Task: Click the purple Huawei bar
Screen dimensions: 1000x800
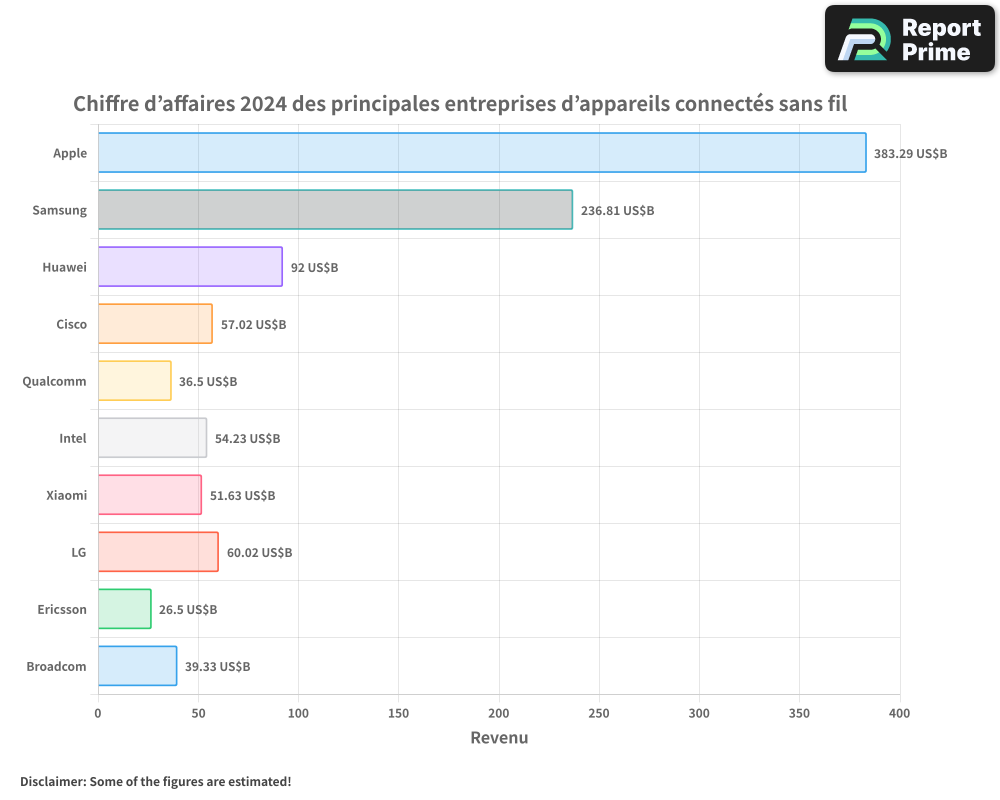Action: click(190, 267)
